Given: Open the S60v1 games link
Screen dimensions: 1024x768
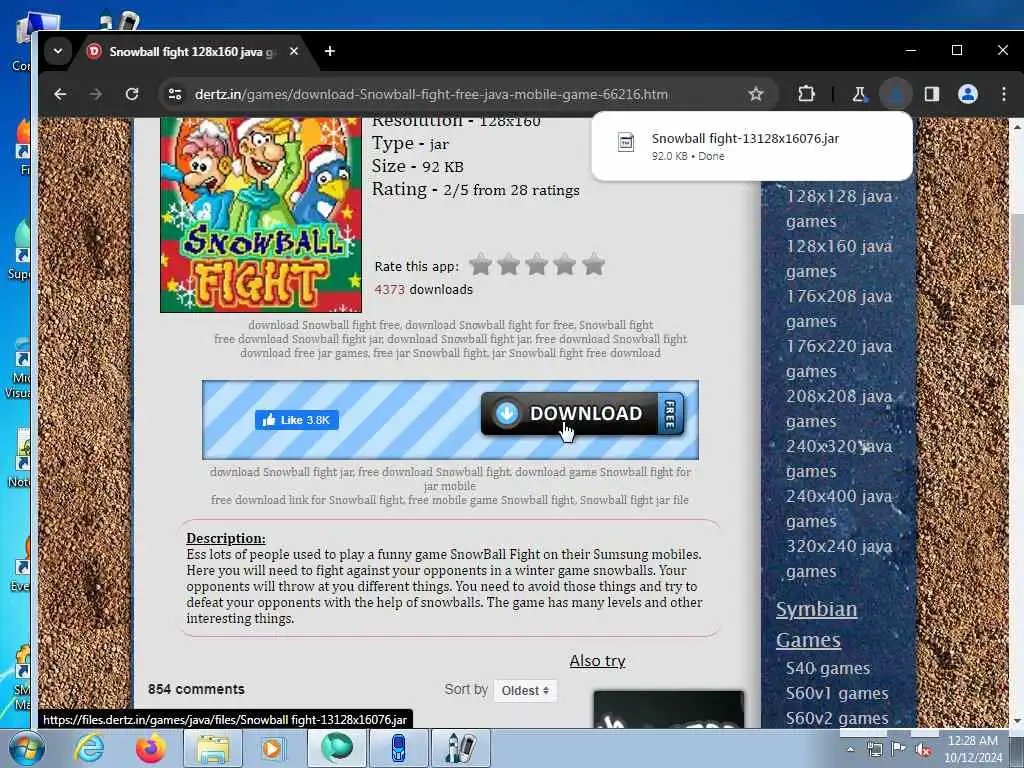Looking at the screenshot, I should (837, 693).
